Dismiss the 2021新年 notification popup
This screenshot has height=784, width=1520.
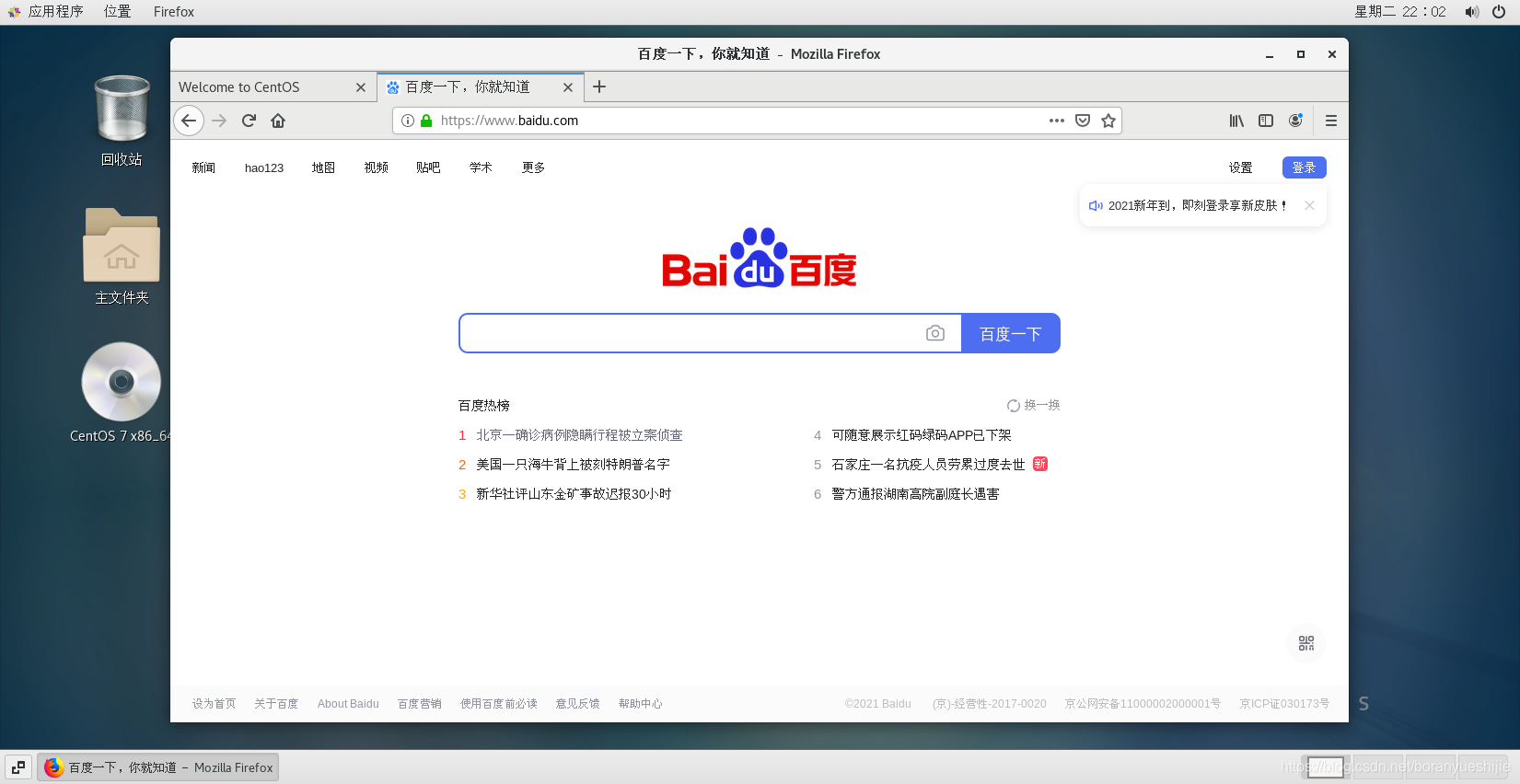[x=1309, y=205]
